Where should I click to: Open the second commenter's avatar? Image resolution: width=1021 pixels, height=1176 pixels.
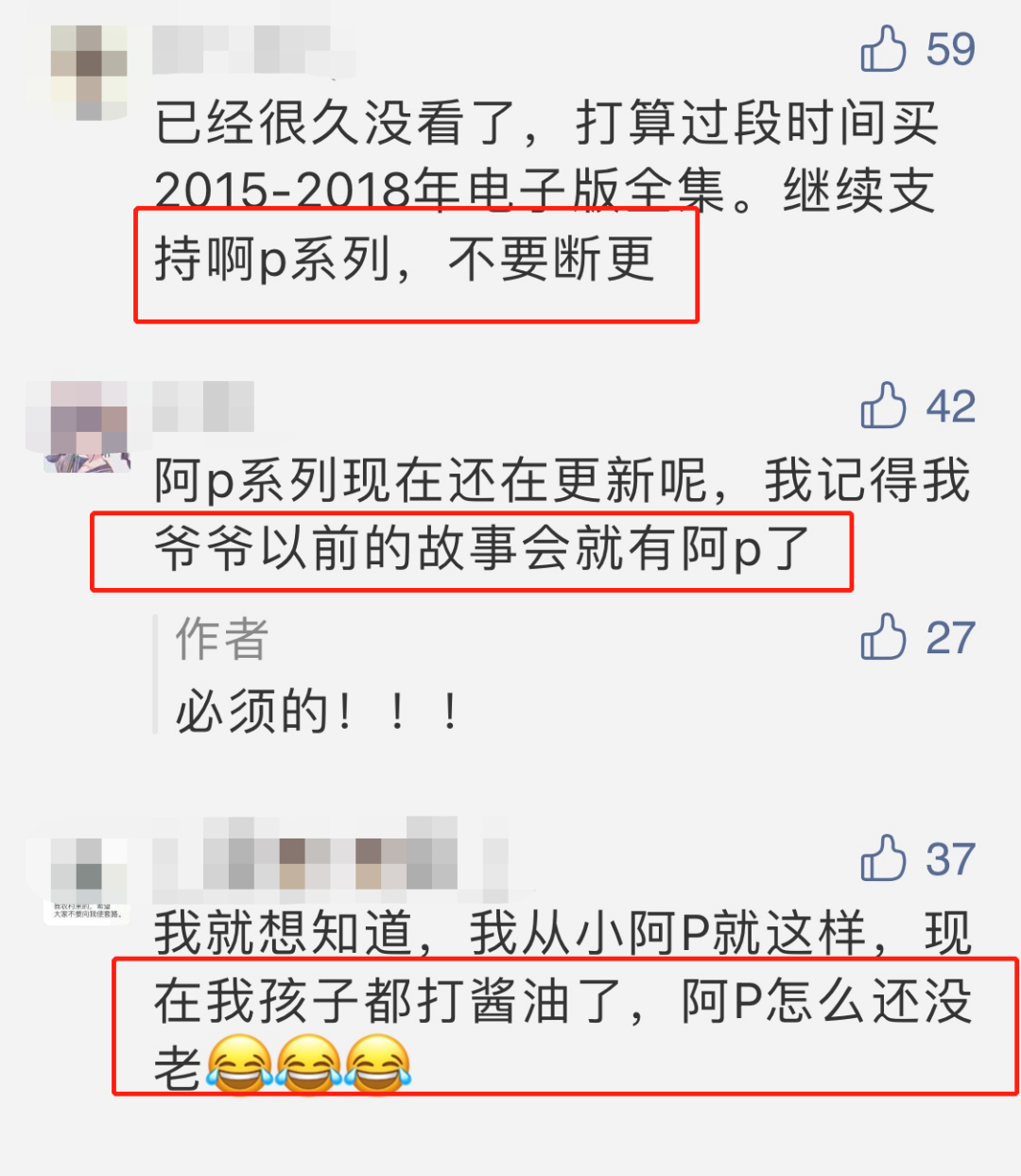[x=88, y=426]
